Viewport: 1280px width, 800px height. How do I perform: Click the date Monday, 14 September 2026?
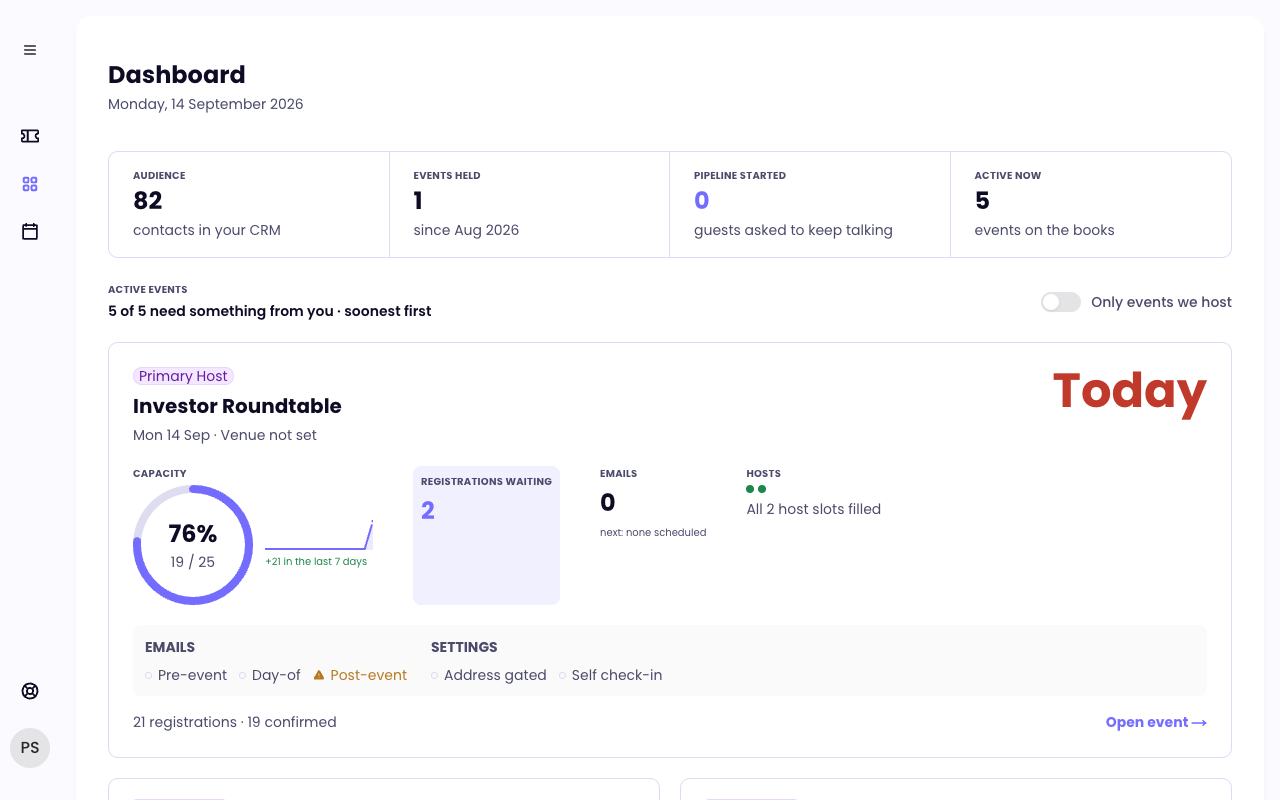pos(206,104)
